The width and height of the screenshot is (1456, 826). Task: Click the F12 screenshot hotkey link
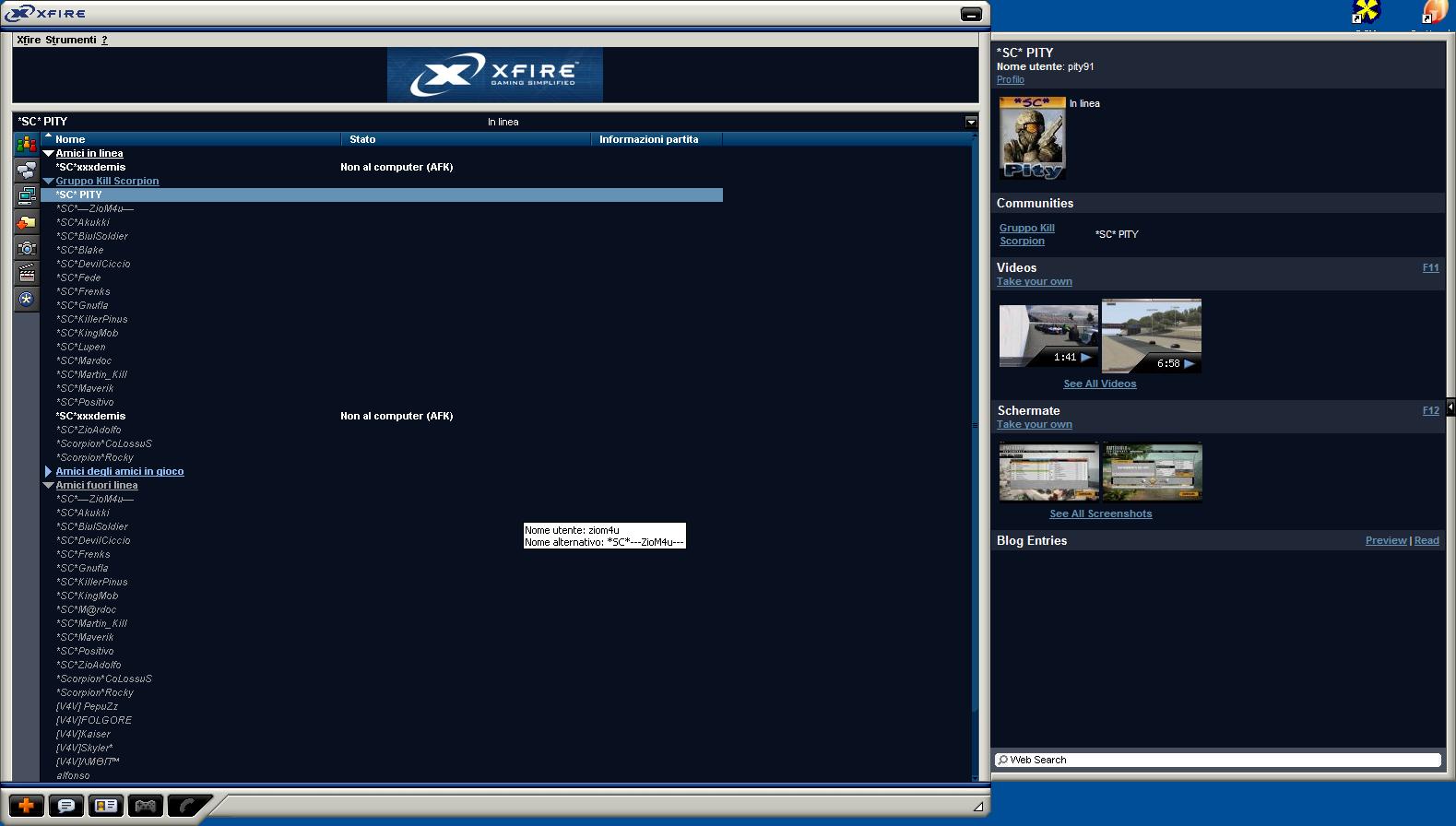[x=1430, y=410]
